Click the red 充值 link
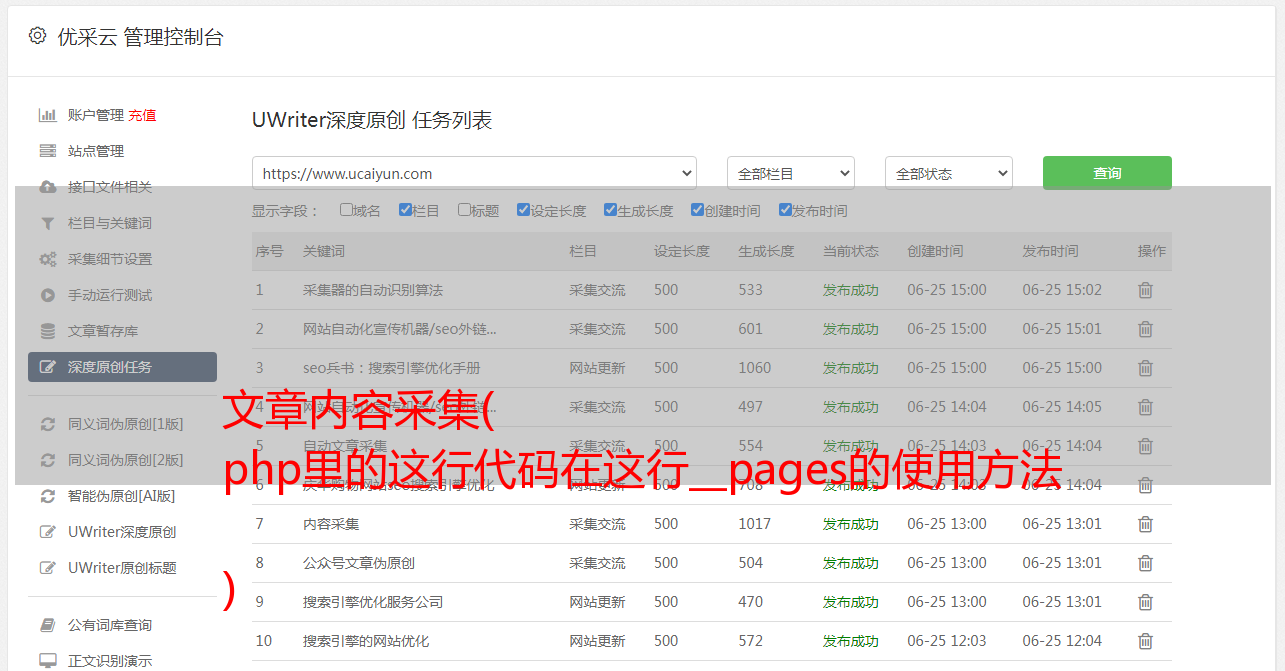The image size is (1285, 671). 142,115
